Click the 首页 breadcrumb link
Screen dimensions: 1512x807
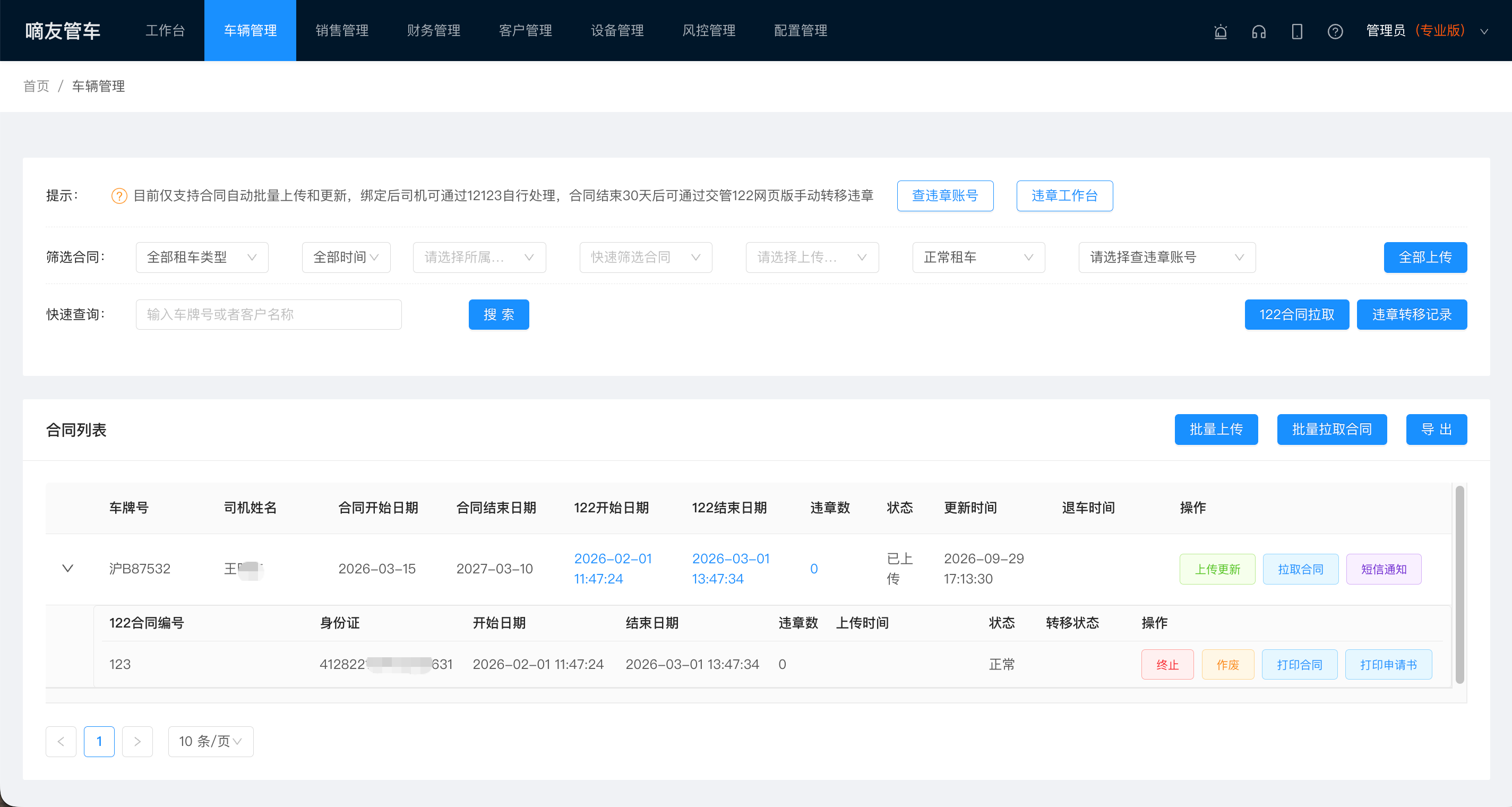point(37,87)
